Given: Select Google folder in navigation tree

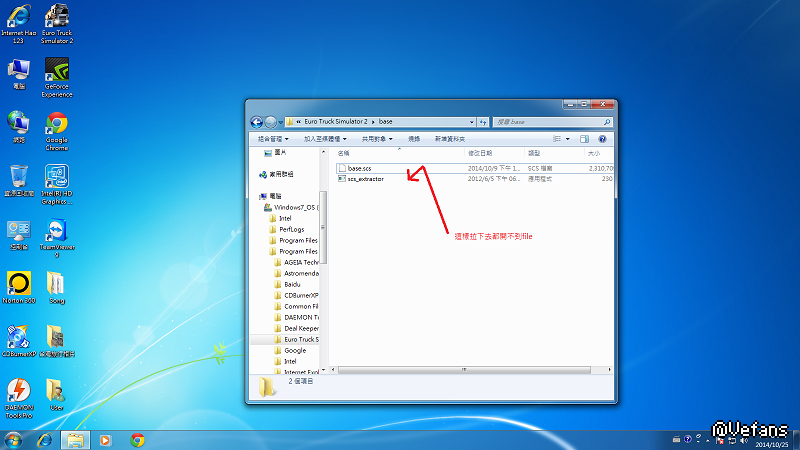Looking at the screenshot, I should (295, 350).
